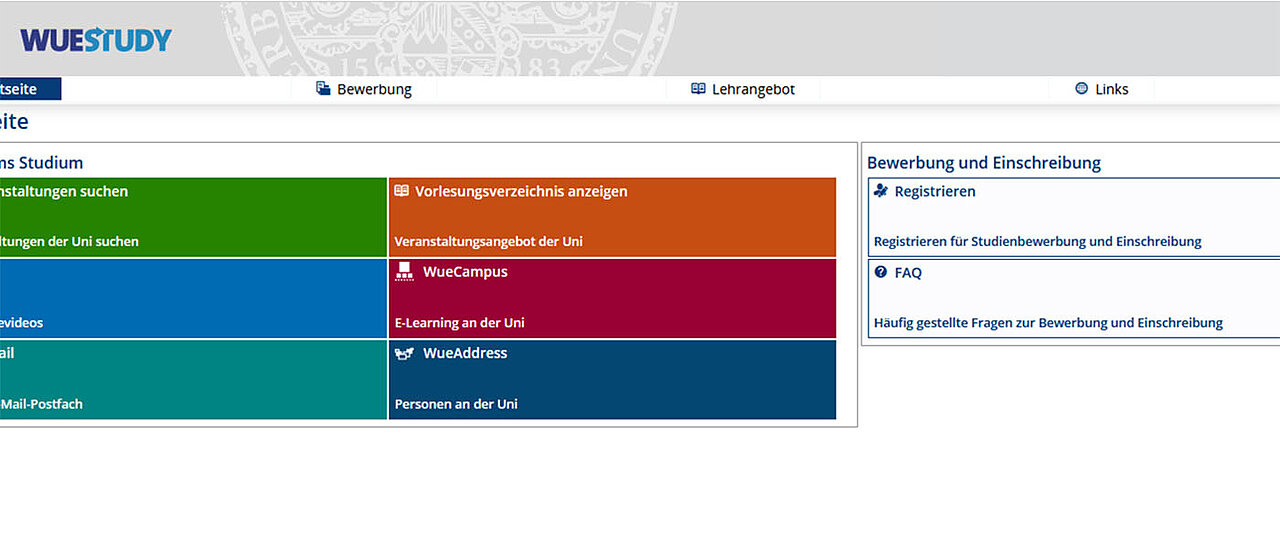Image resolution: width=1280 pixels, height=549 pixels.
Task: Open the teal Mail-Postfach tile
Action: coord(190,380)
